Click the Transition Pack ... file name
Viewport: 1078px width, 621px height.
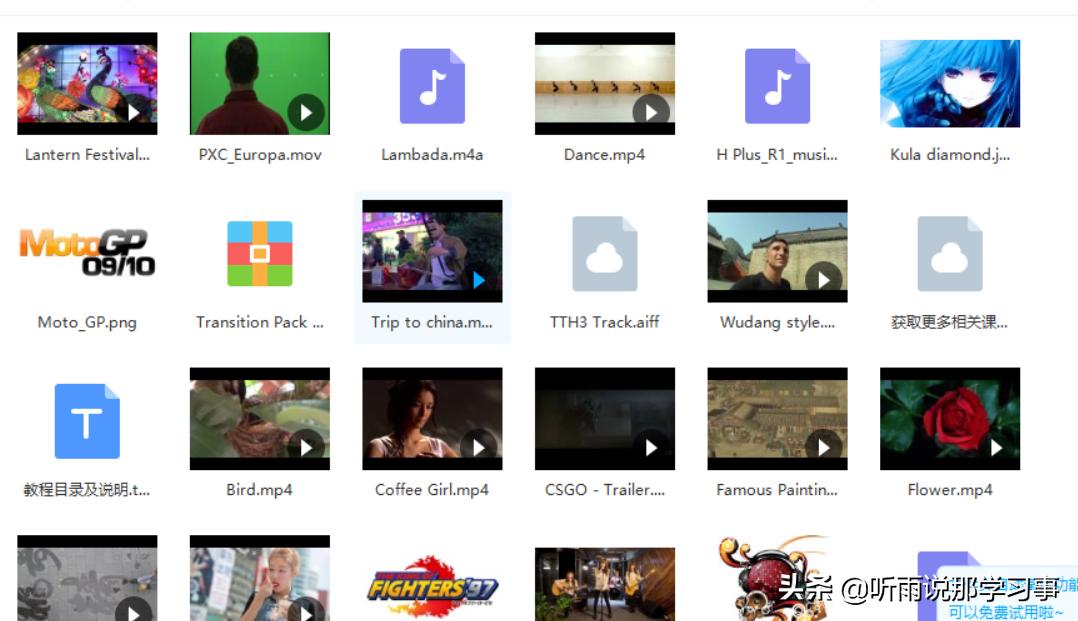pyautogui.click(x=260, y=323)
